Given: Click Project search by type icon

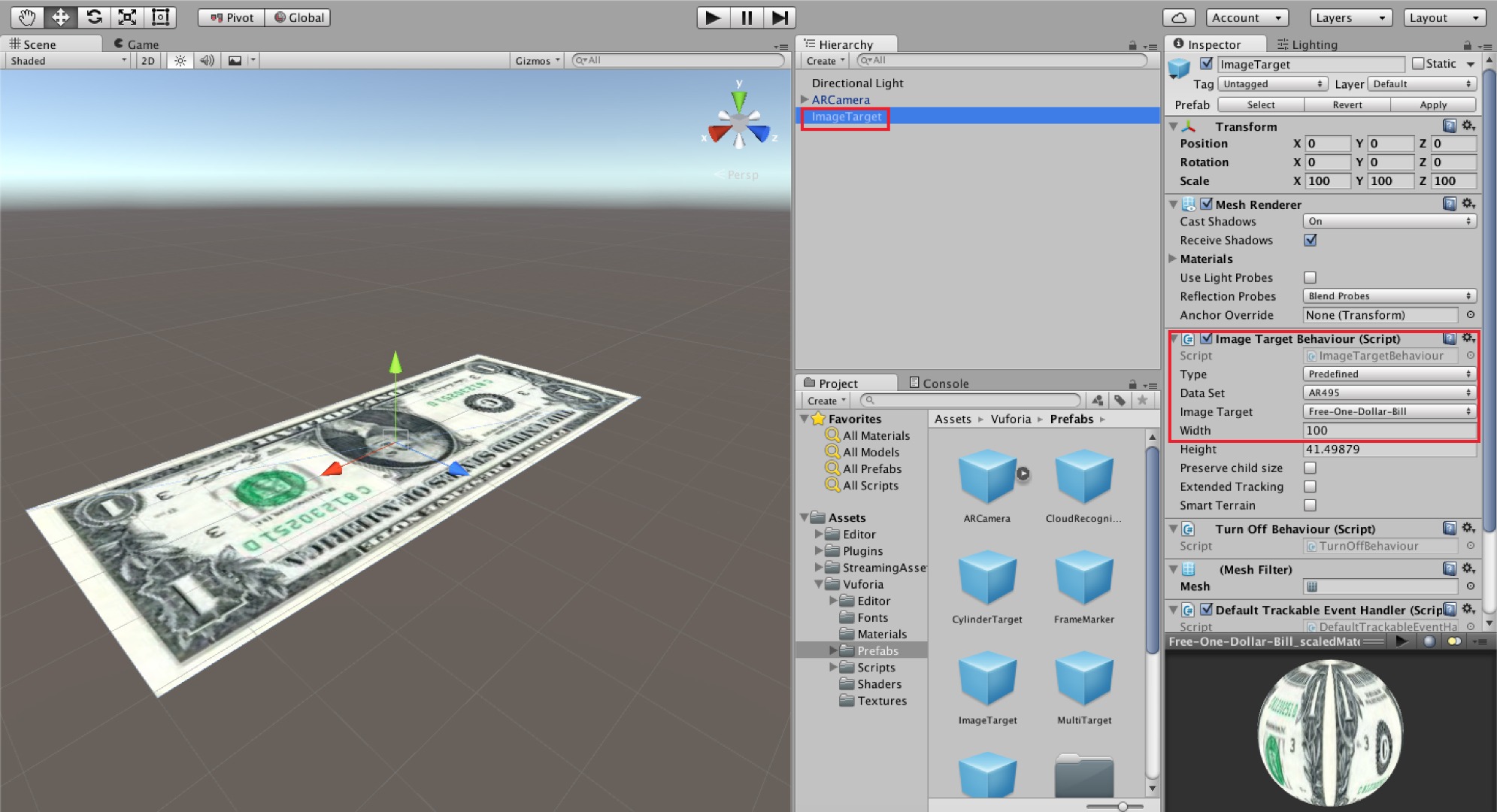Looking at the screenshot, I should pyautogui.click(x=1098, y=401).
